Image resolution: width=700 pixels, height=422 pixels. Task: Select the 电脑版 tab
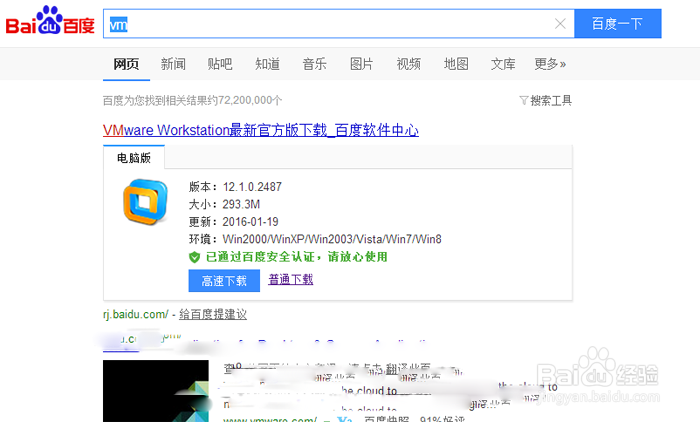tap(134, 158)
